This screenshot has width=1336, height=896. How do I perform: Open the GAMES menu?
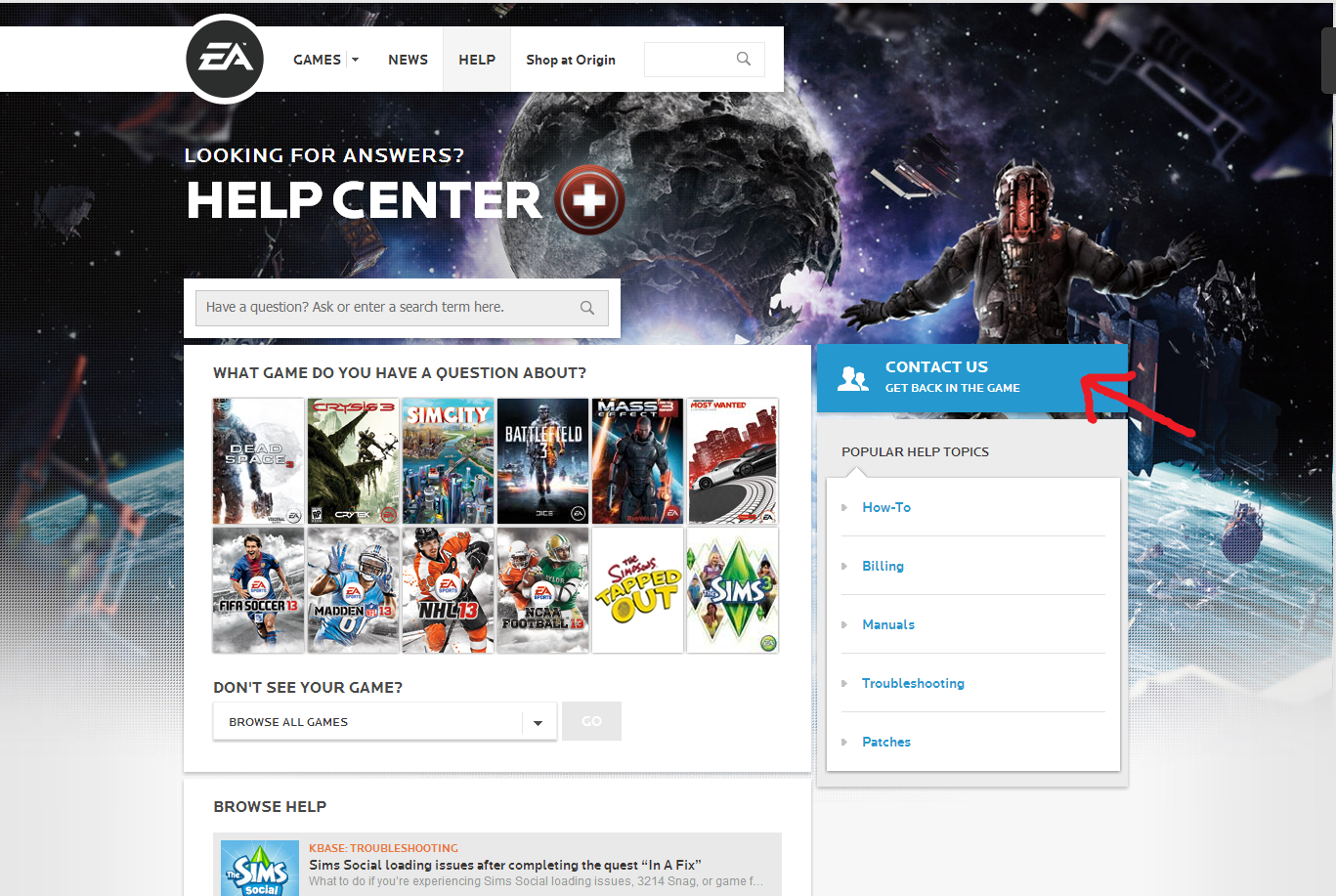[x=317, y=60]
